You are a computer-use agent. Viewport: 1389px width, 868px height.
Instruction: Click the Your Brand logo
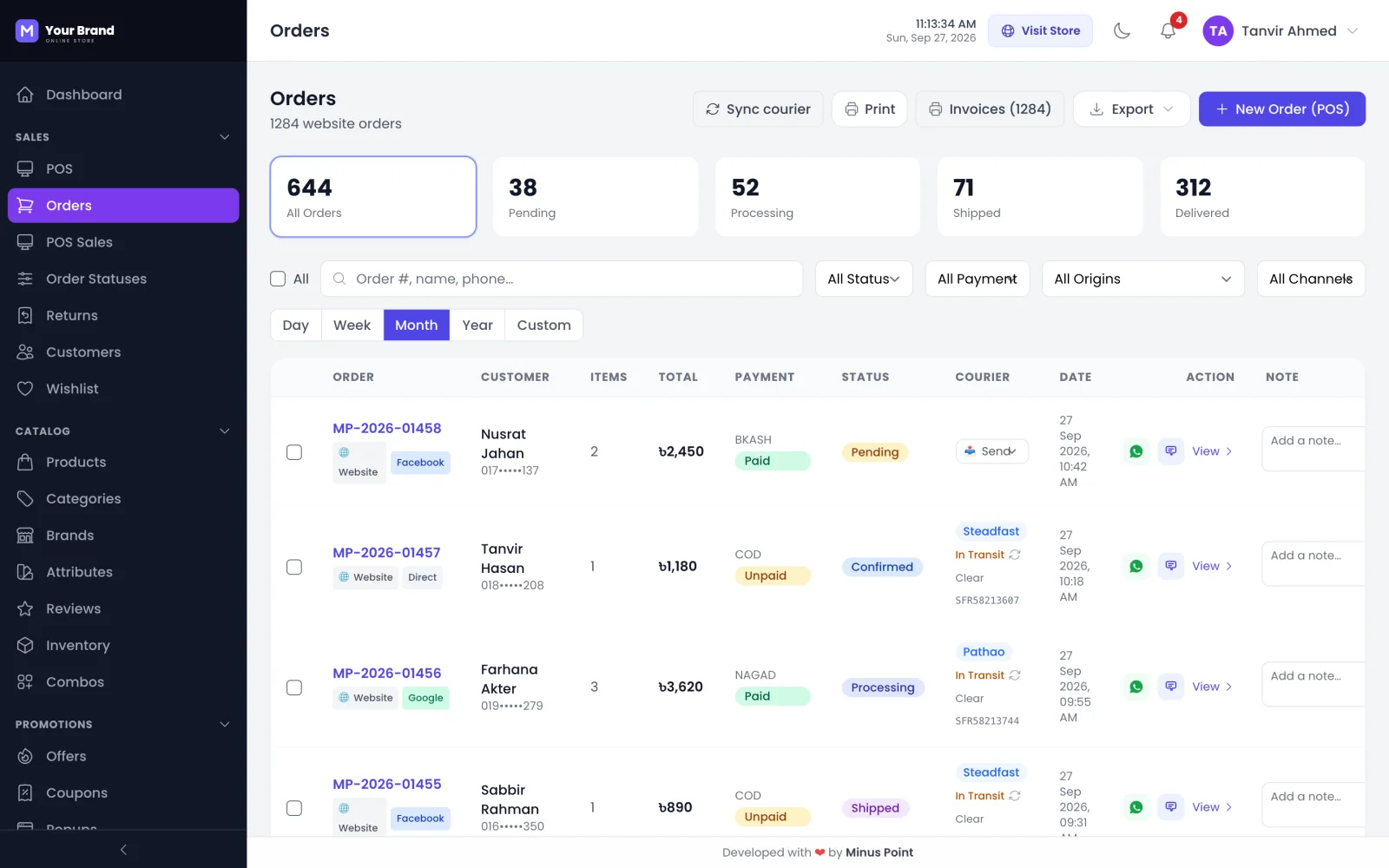click(65, 31)
